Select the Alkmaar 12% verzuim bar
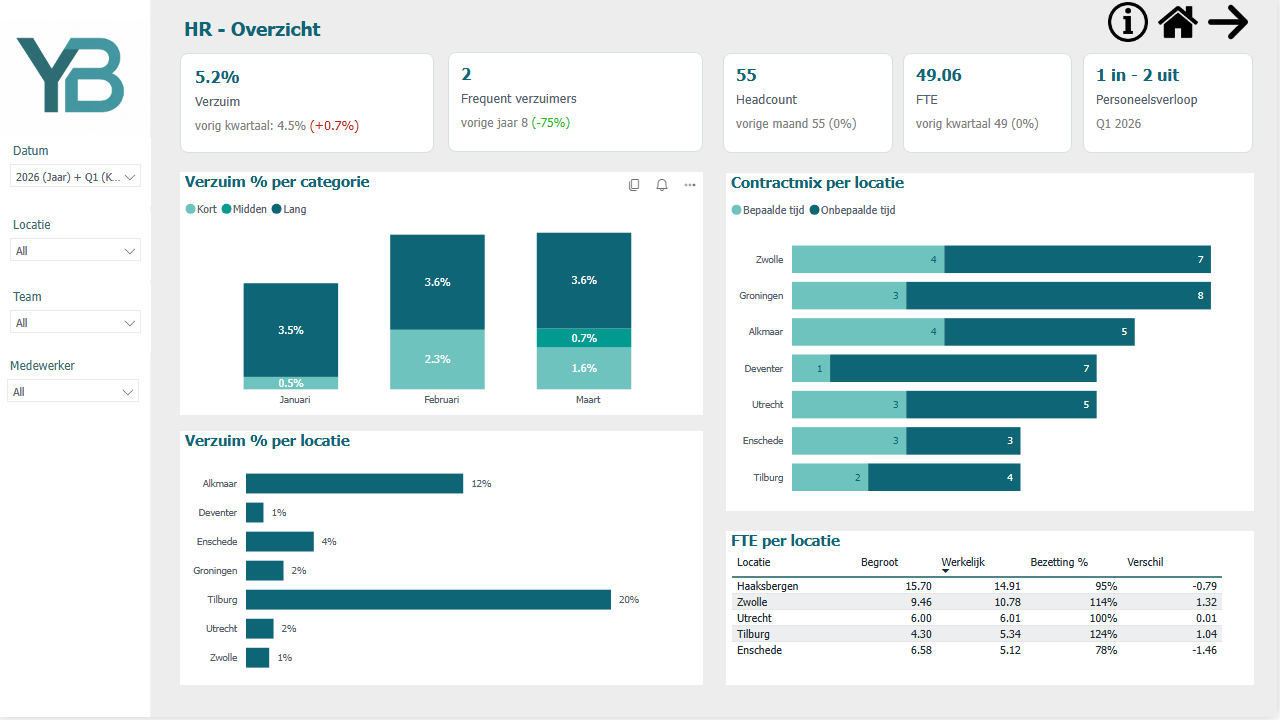The height and width of the screenshot is (720, 1280). coord(355,483)
